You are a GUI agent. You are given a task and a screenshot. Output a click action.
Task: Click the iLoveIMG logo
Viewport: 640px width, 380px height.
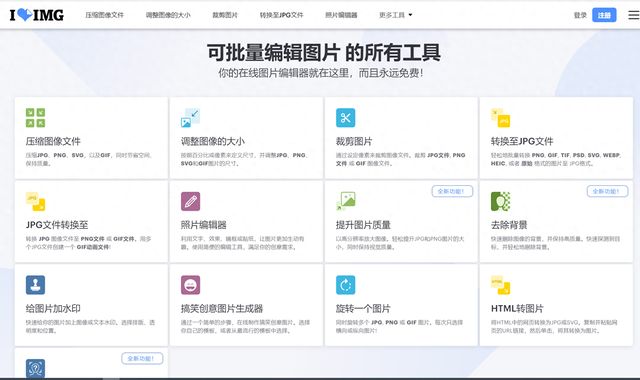point(37,15)
